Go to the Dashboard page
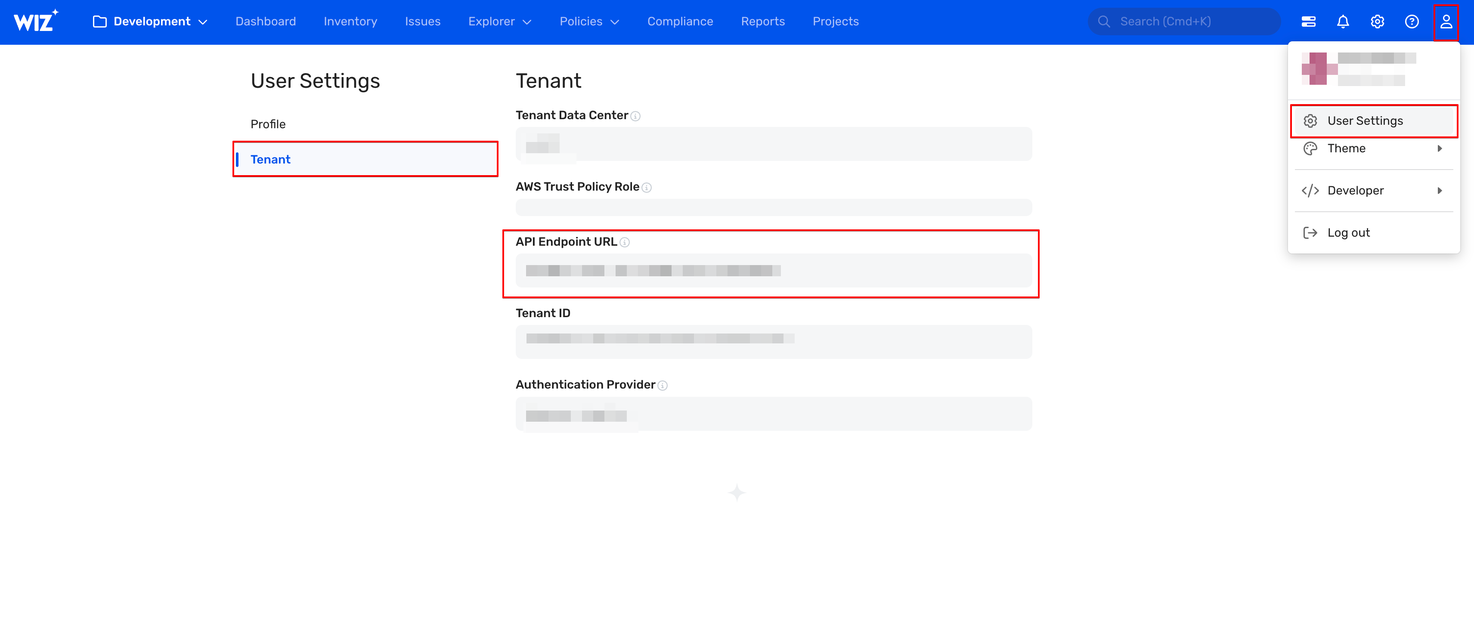Screen dimensions: 1474x630 pyautogui.click(x=265, y=21)
